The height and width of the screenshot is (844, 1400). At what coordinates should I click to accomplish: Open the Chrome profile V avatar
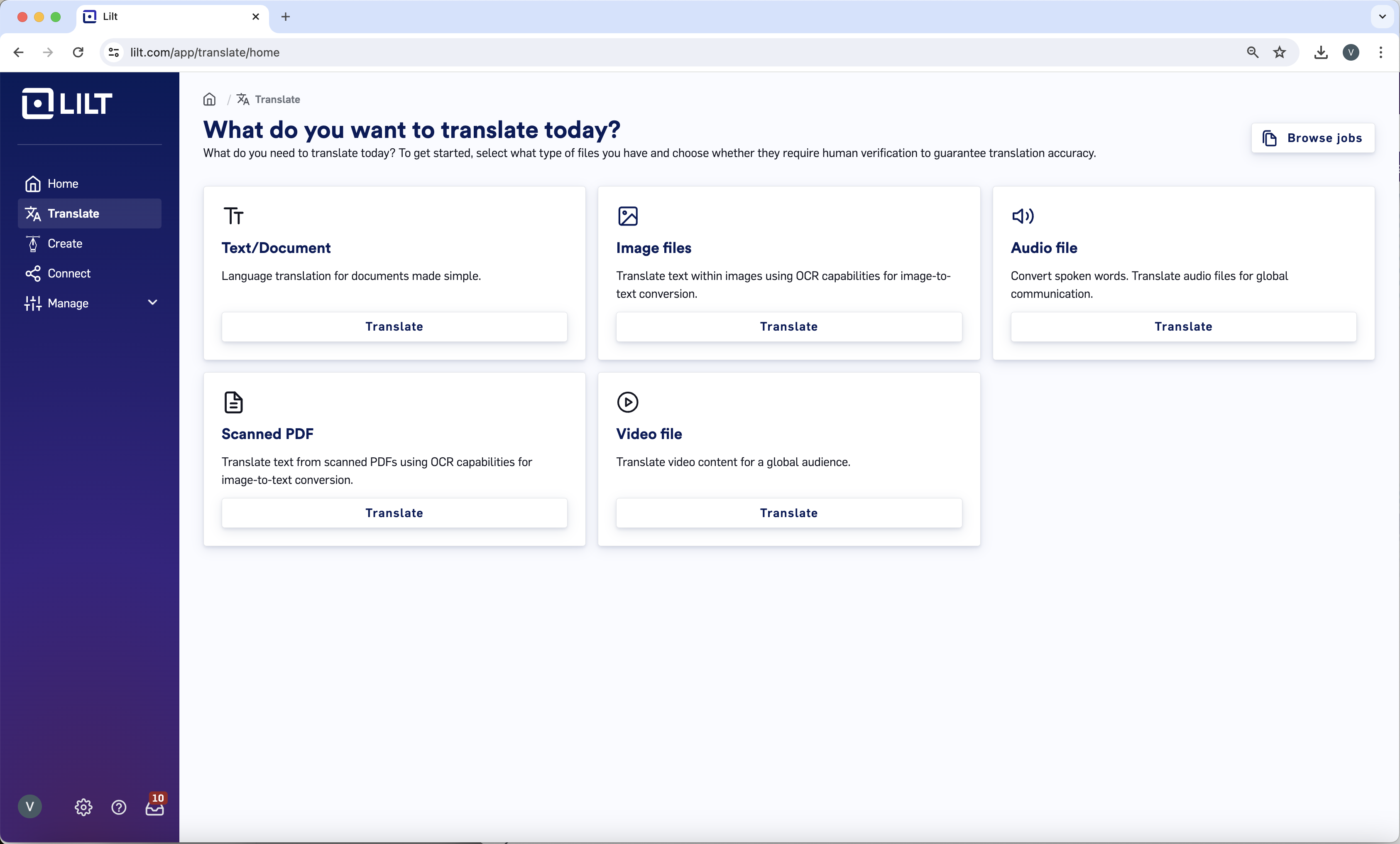click(1351, 52)
